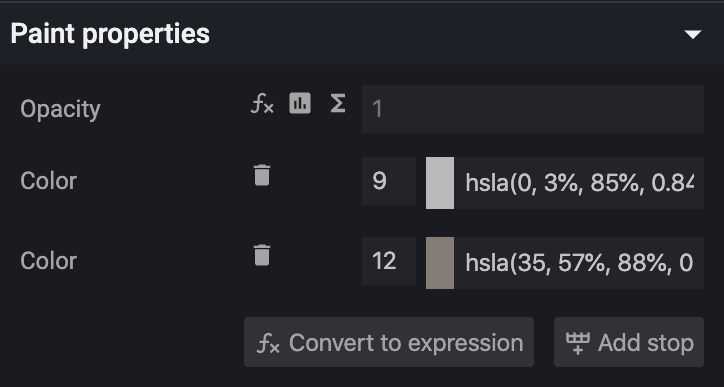Click into the Opacity value field

[x=533, y=109]
